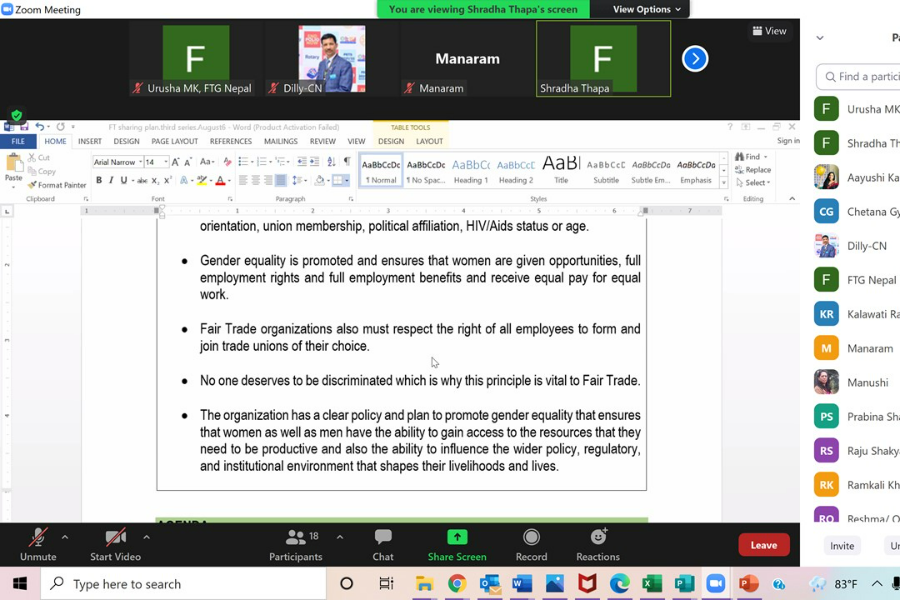
Task: Open the Zoom Chat icon
Action: coord(383,537)
